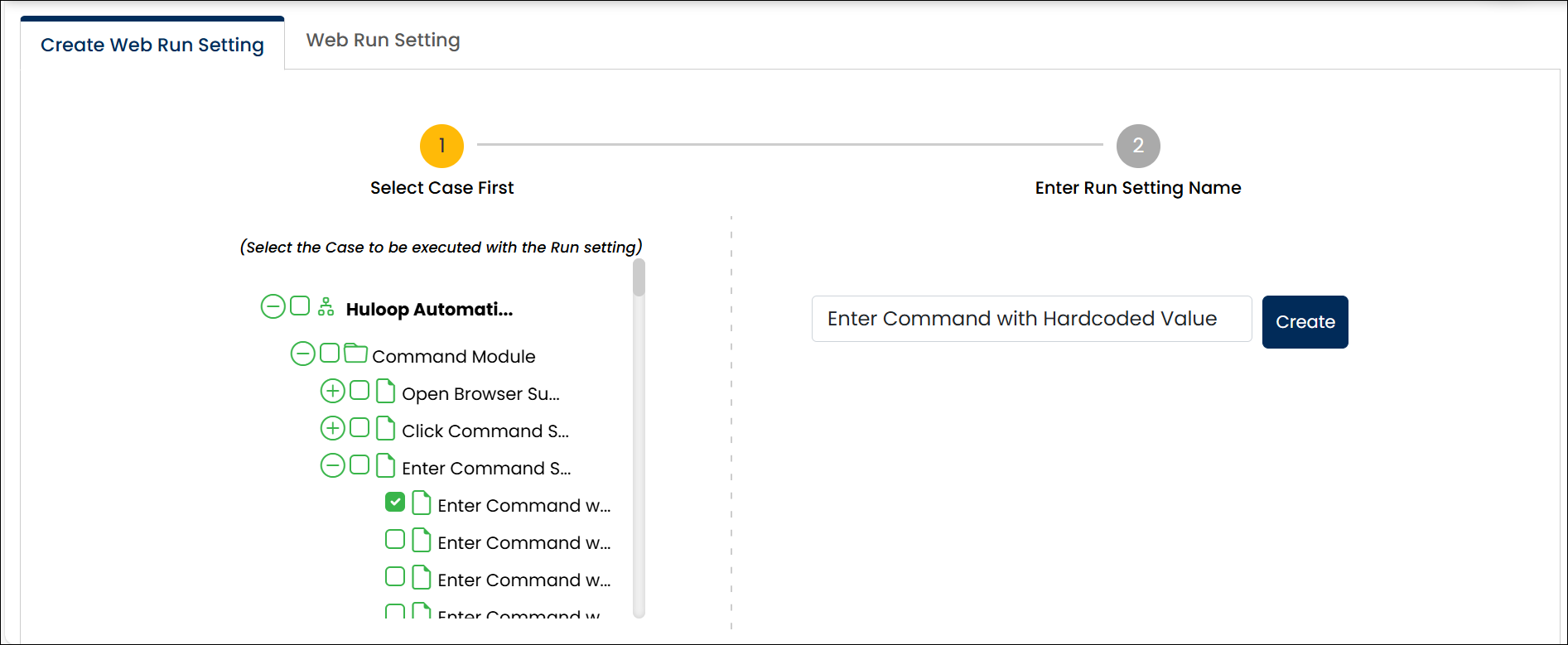Click step 2 circle Enter Run Setting Name
1568x645 pixels.
click(1137, 146)
